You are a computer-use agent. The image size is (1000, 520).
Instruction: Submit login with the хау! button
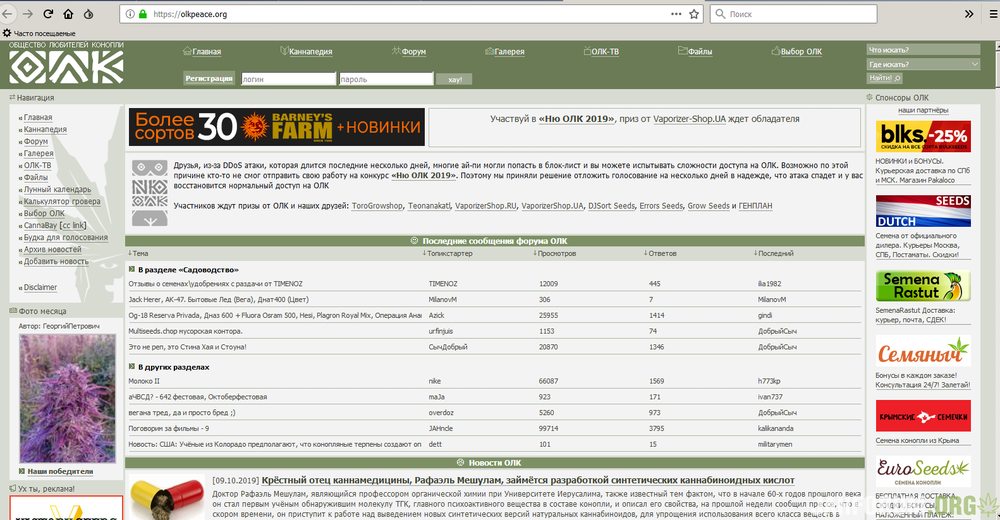coord(454,79)
